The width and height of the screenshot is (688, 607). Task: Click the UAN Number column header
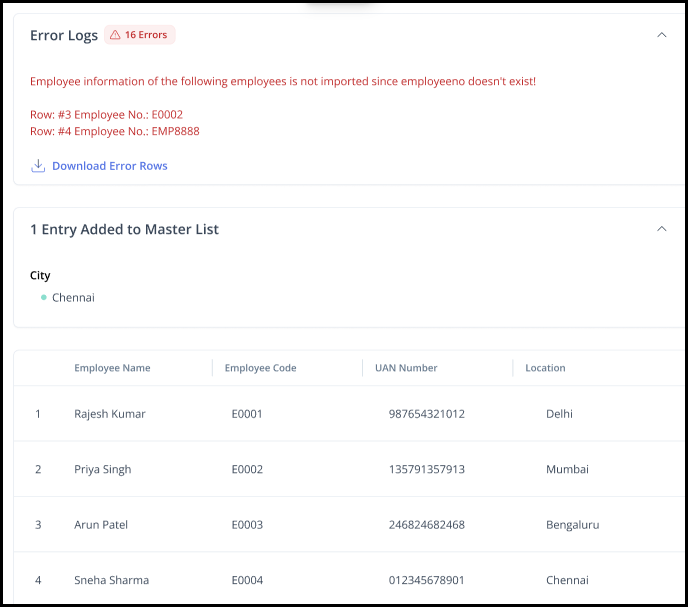click(406, 368)
